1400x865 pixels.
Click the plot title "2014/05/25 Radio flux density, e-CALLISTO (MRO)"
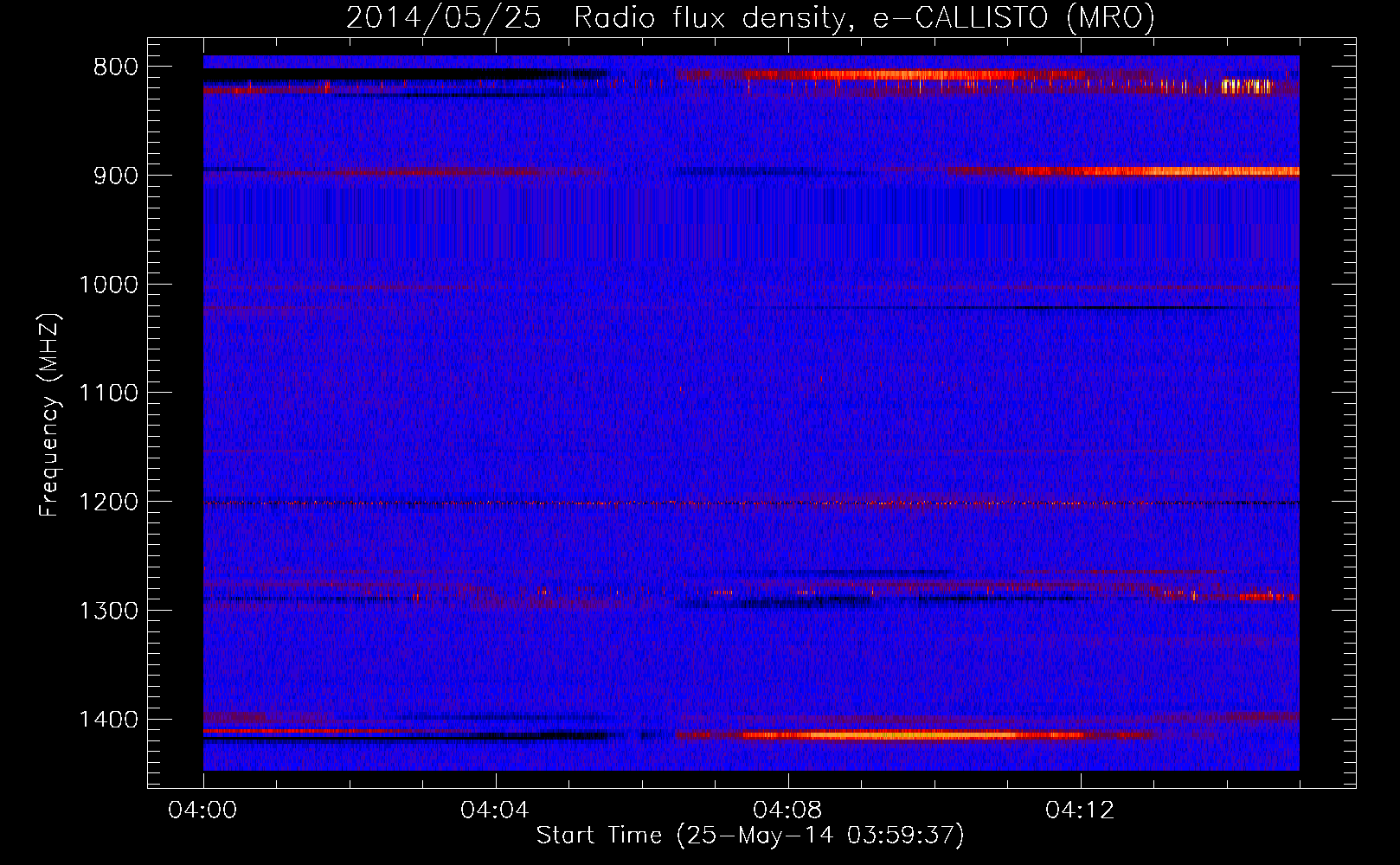tap(750, 17)
